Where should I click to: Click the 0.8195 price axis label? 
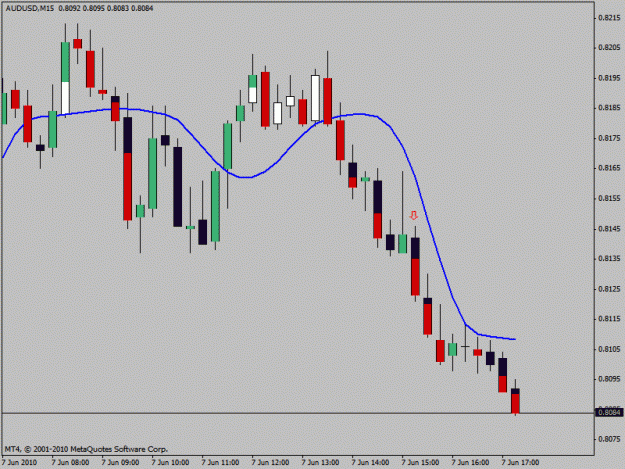click(609, 78)
